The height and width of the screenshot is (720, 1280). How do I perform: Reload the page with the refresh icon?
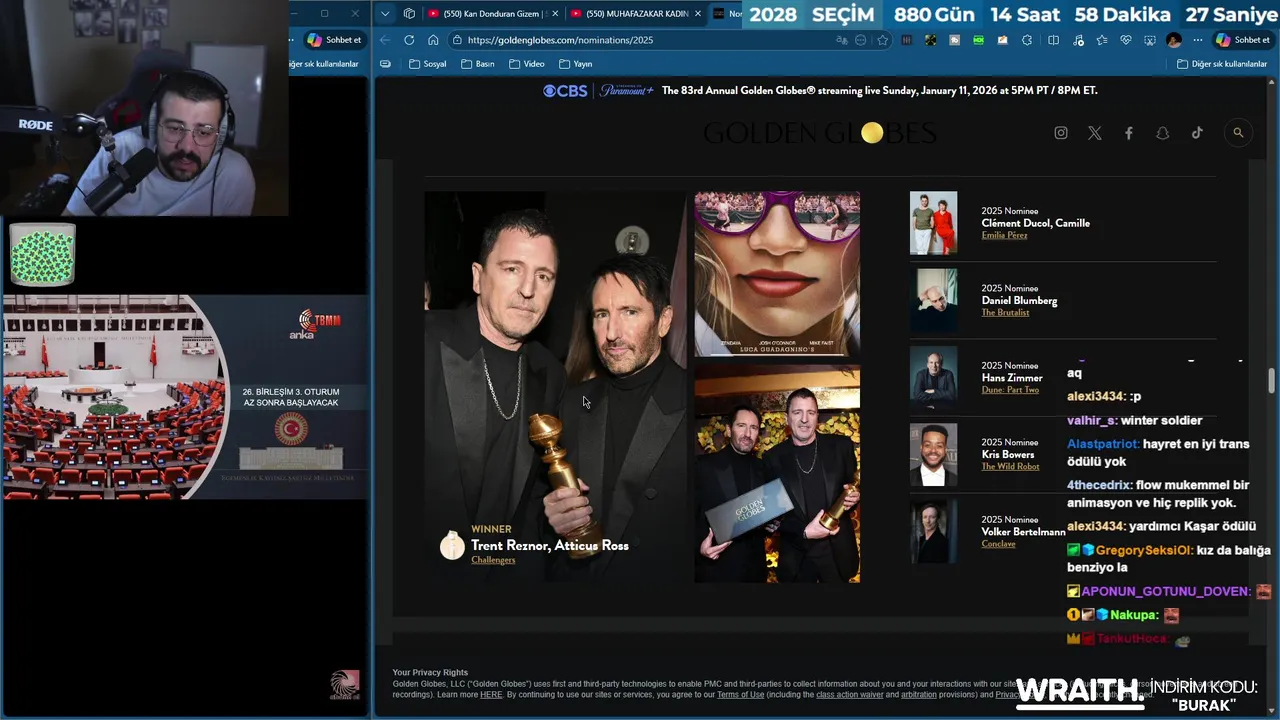409,40
